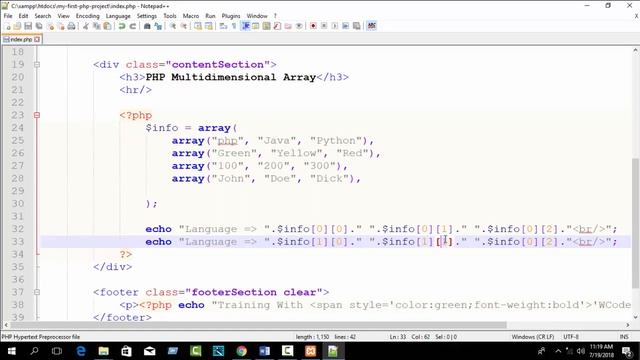Click the Stop Recording macro icon
640x360 pixels.
point(324,26)
